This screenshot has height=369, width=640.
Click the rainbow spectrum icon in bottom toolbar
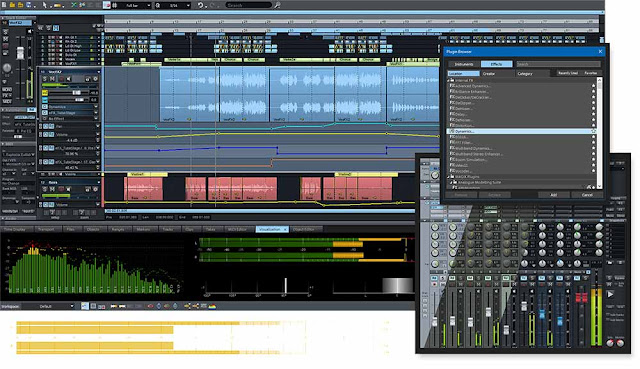(x=212, y=306)
